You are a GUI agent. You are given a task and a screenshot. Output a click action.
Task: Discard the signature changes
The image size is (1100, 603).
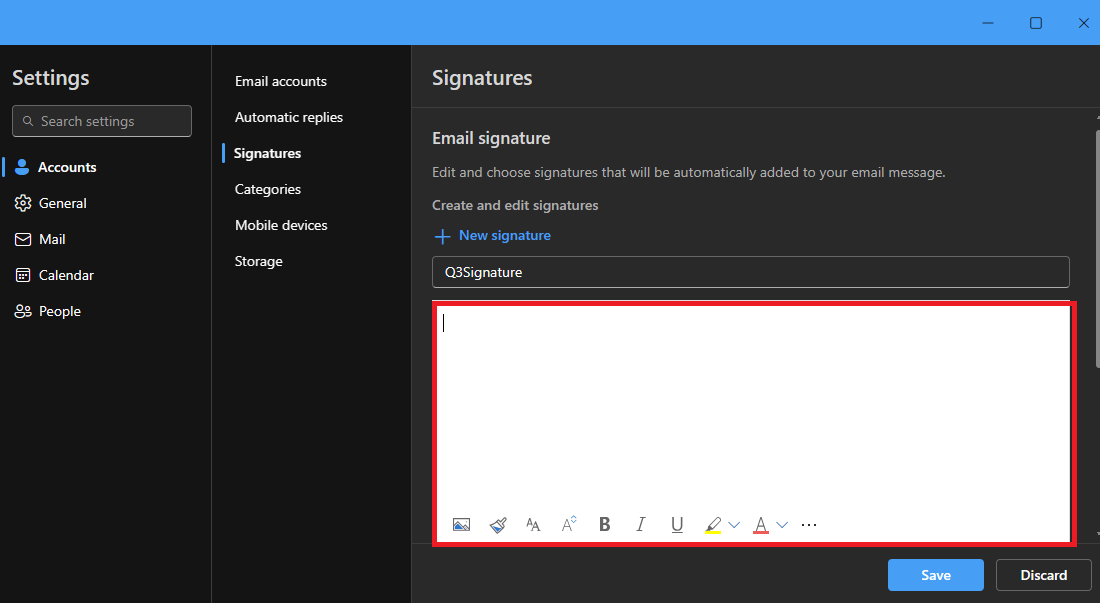click(1043, 575)
